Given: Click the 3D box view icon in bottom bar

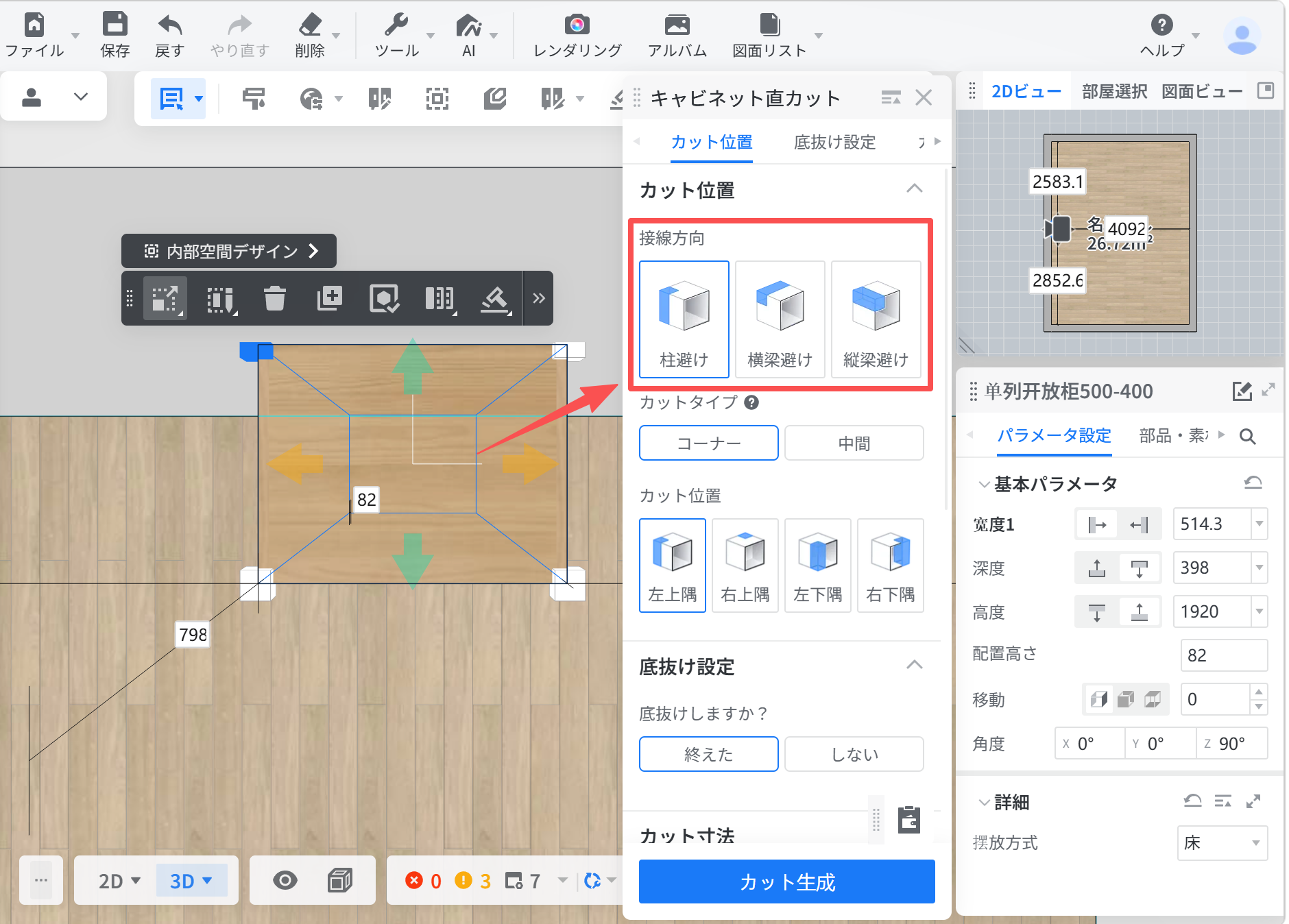Looking at the screenshot, I should (340, 880).
